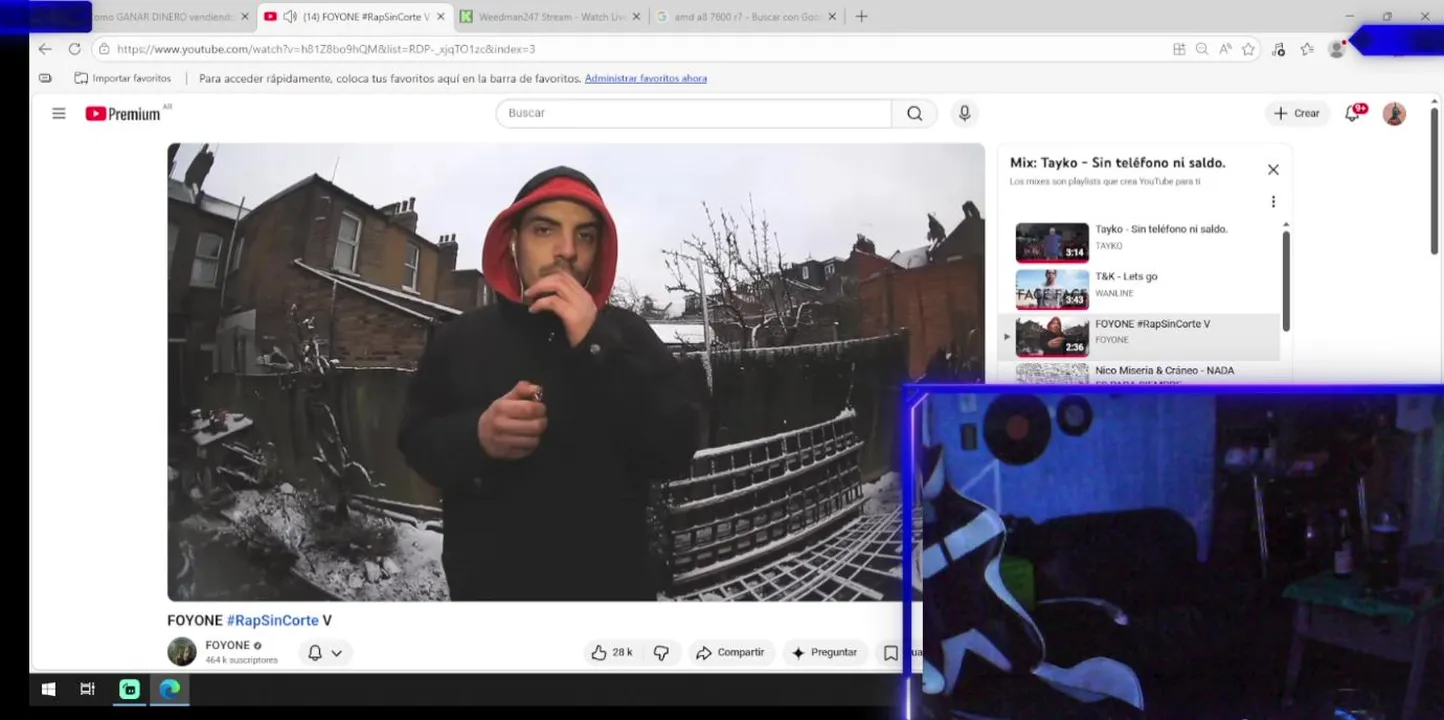
Task: Close the Mix playlist panel
Action: tap(1273, 170)
